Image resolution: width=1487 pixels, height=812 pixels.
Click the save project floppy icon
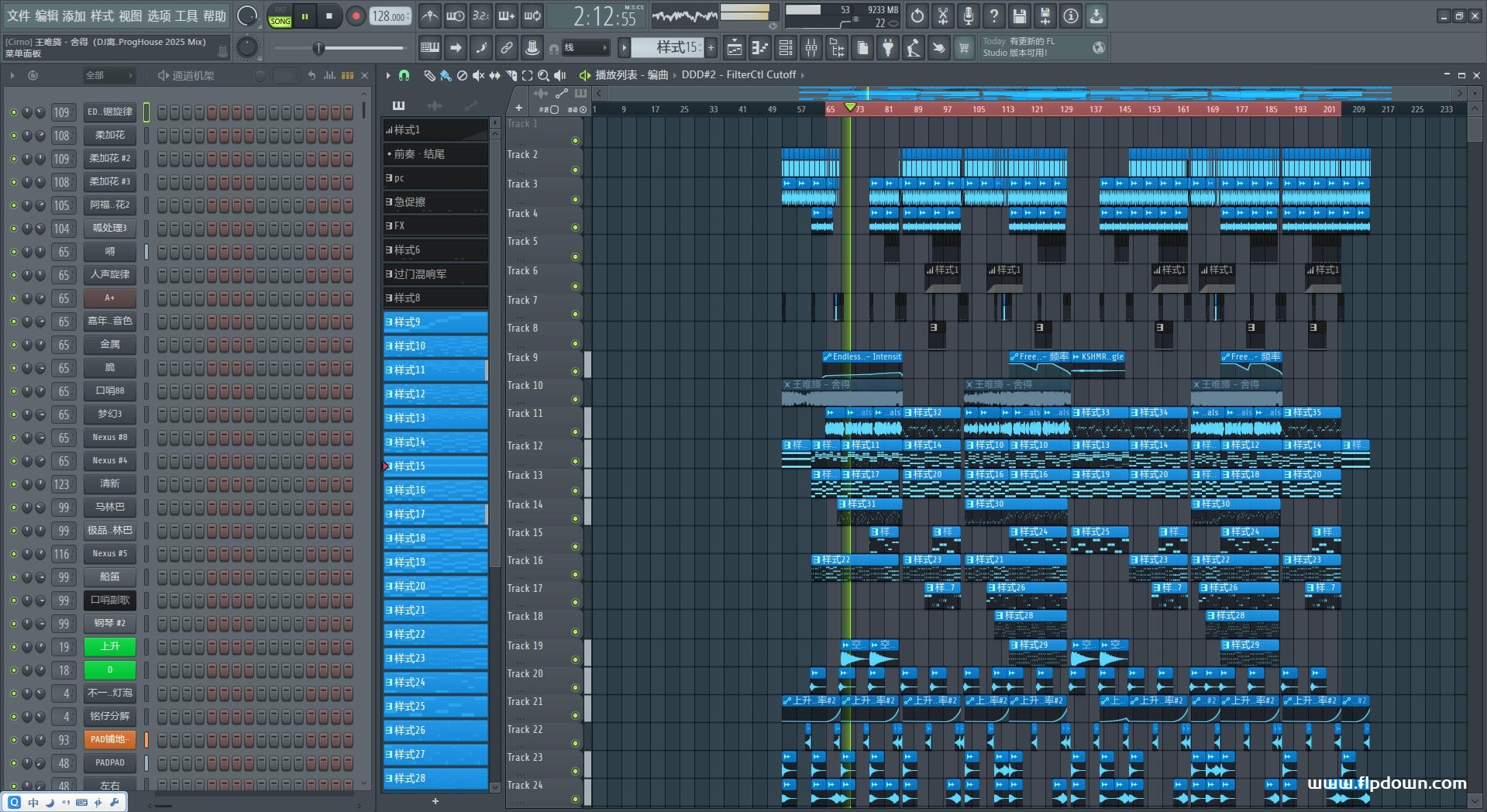[x=1020, y=16]
